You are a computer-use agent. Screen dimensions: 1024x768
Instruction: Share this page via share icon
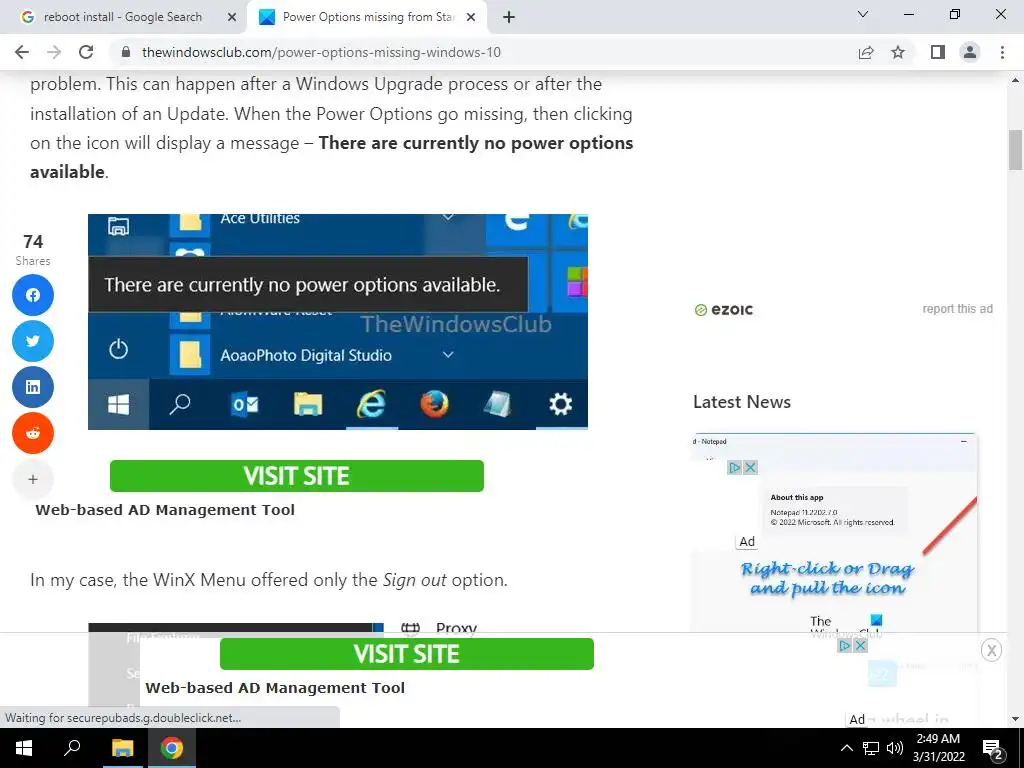click(866, 52)
